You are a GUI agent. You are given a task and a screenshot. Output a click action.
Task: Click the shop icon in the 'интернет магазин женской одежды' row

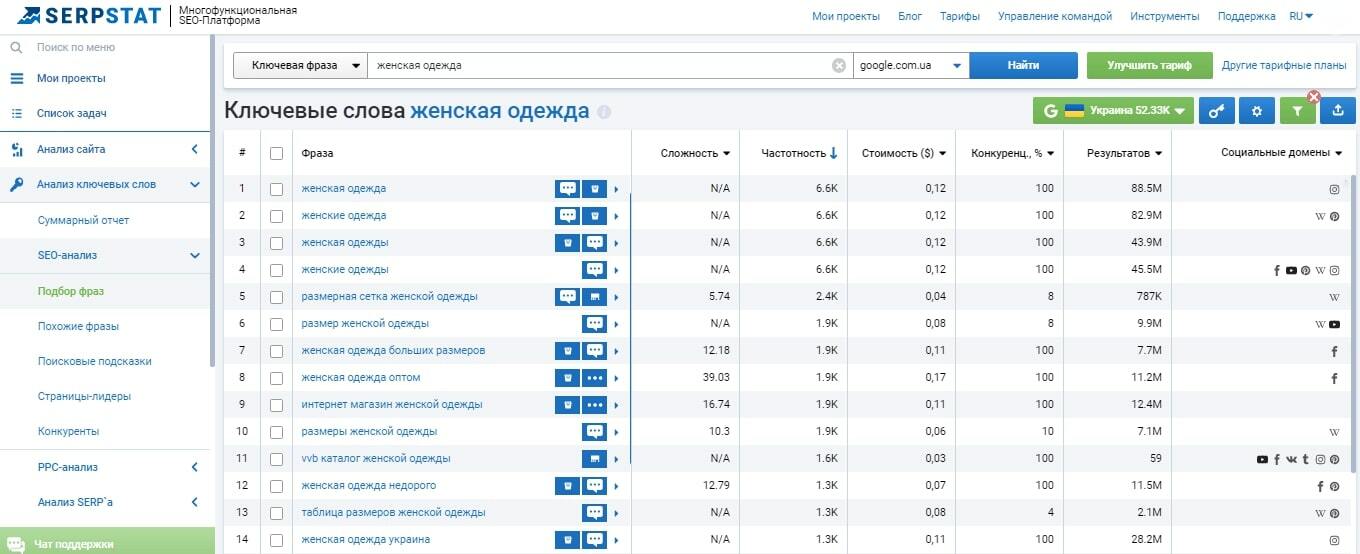coord(568,404)
